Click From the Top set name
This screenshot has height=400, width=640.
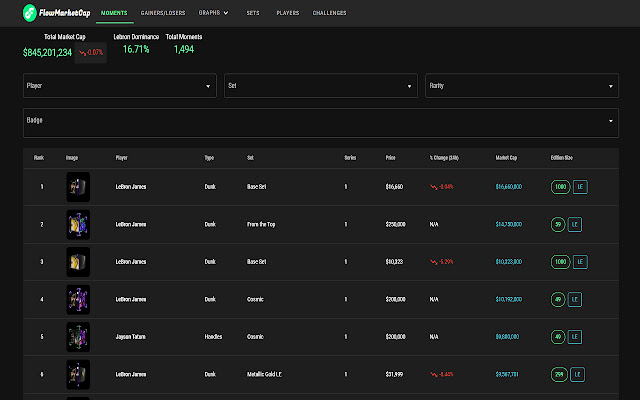coord(261,224)
